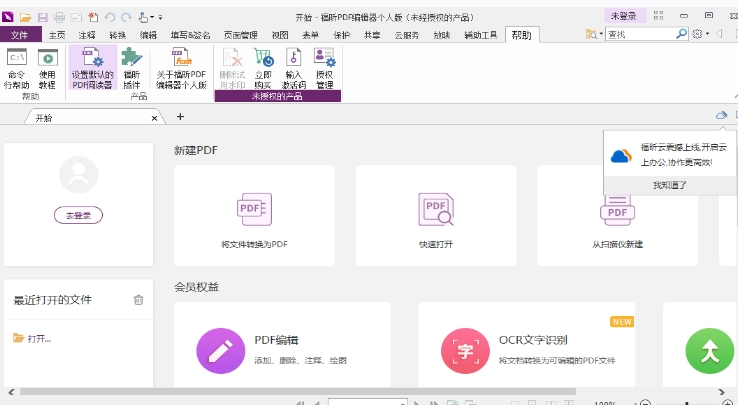Click the cloud icon above the notification
The width and height of the screenshot is (738, 405).
click(x=721, y=115)
